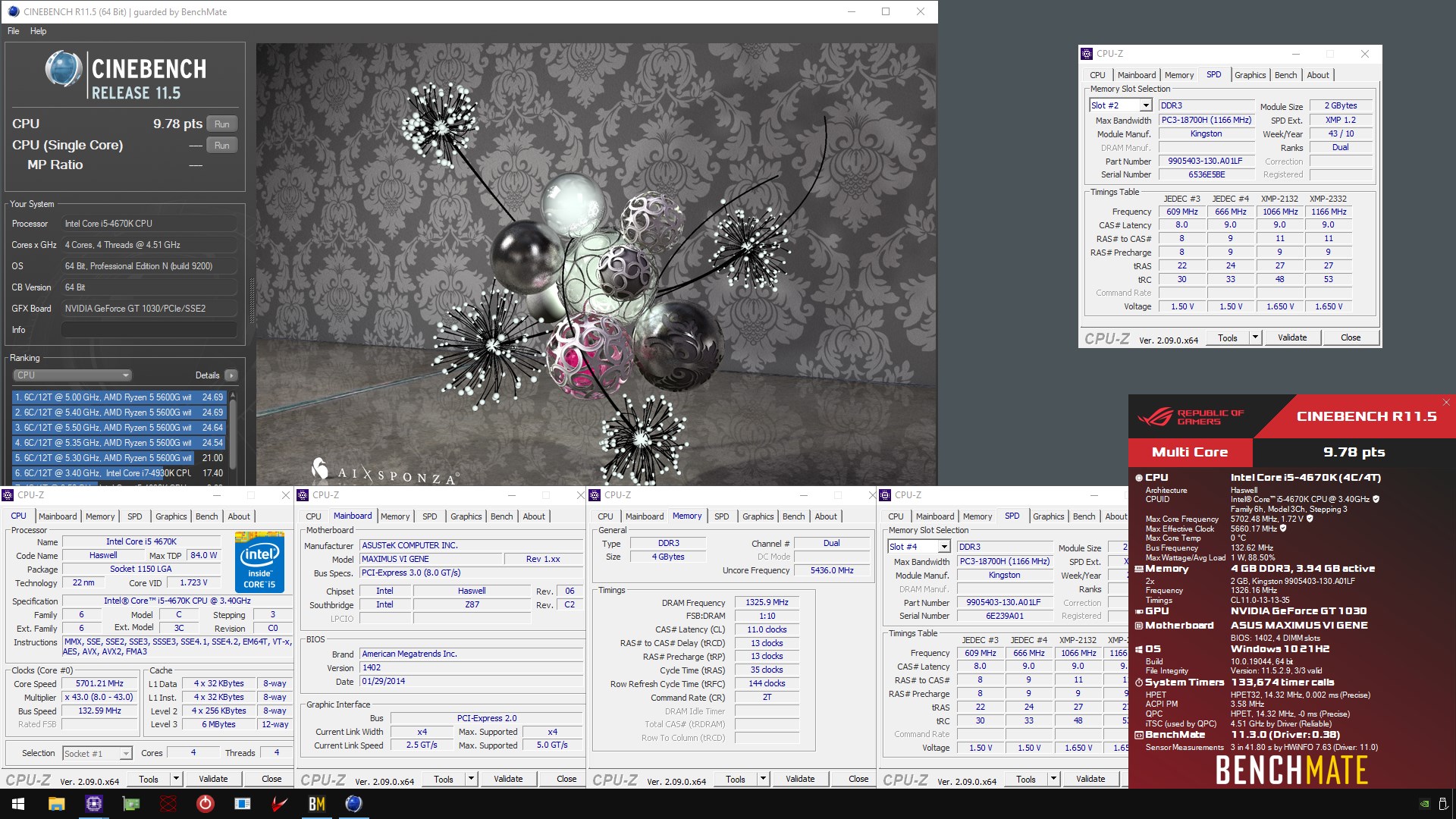This screenshot has width=1456, height=819.
Task: Expand Tools arrow in CPU-Z Memory window
Action: [x=763, y=779]
